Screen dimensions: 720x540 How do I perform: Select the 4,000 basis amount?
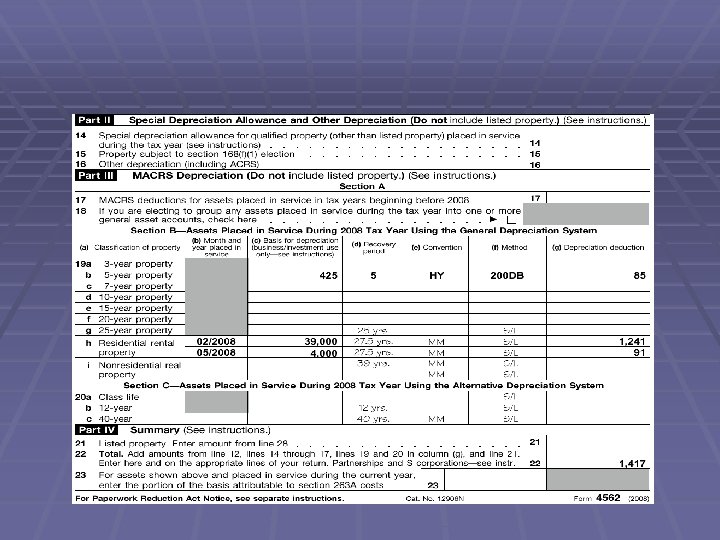tap(324, 354)
